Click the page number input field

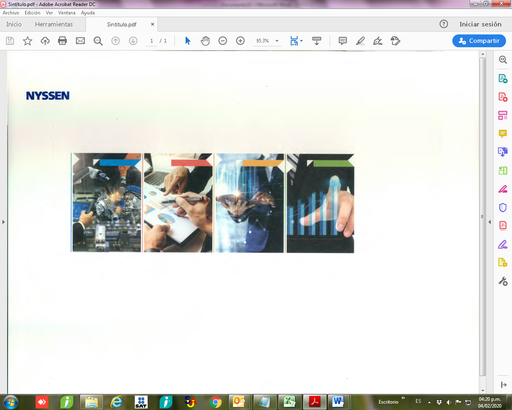click(151, 41)
